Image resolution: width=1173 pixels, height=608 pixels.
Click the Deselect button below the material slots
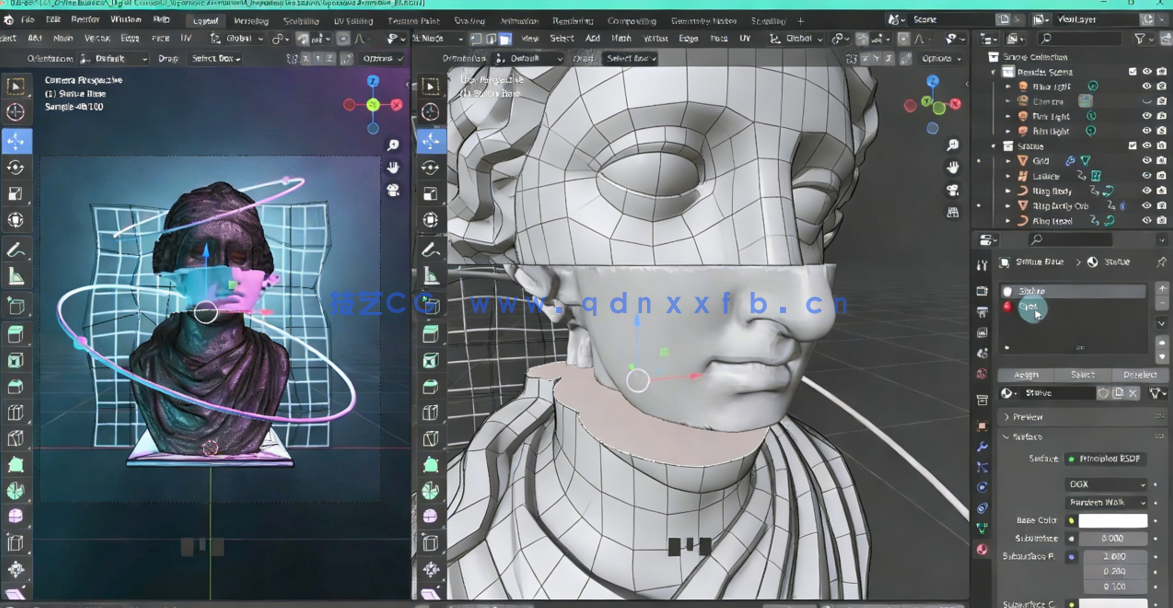[x=1140, y=374]
